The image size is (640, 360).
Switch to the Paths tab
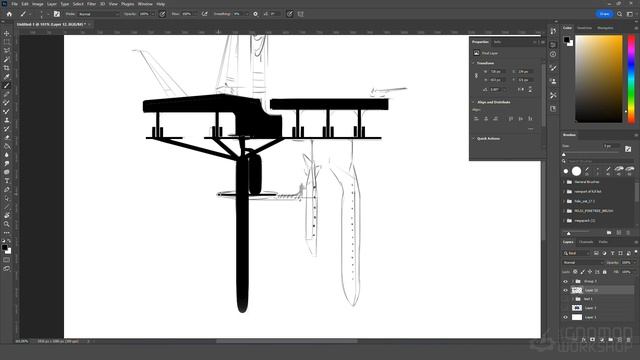pyautogui.click(x=603, y=242)
